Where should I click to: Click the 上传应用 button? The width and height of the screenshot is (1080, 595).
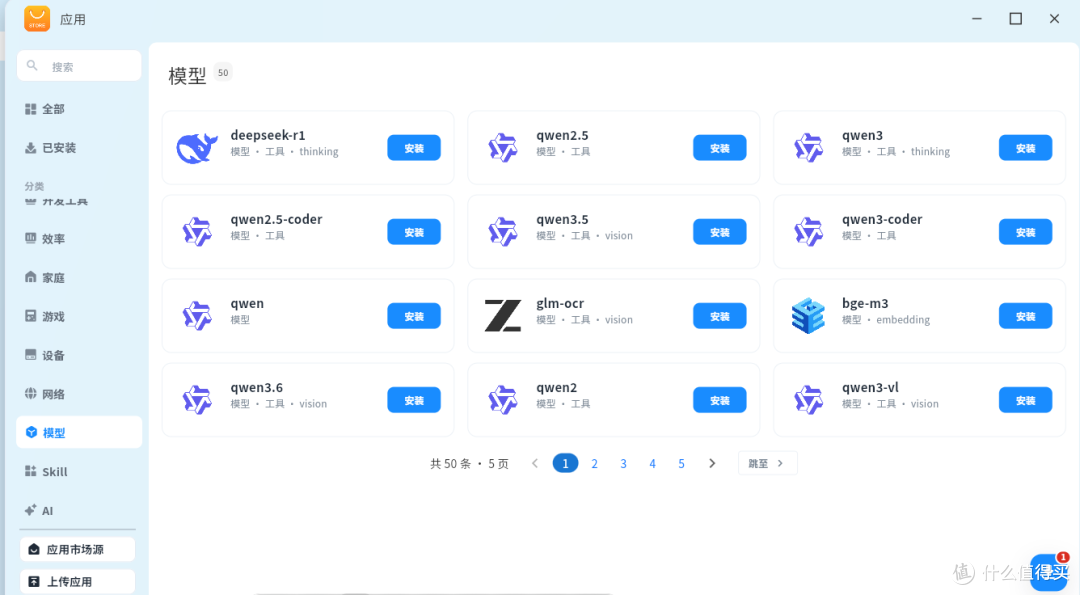click(77, 581)
